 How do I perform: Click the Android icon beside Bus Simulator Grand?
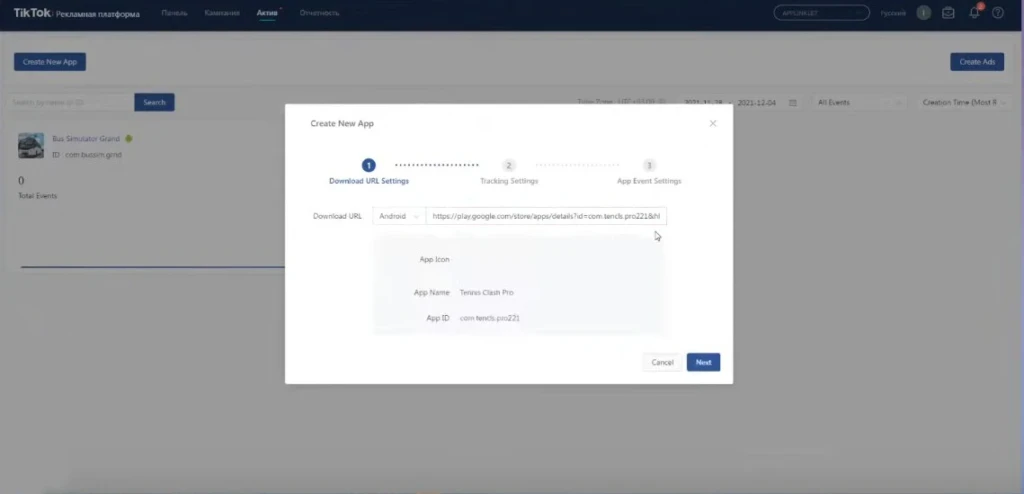[x=129, y=139]
